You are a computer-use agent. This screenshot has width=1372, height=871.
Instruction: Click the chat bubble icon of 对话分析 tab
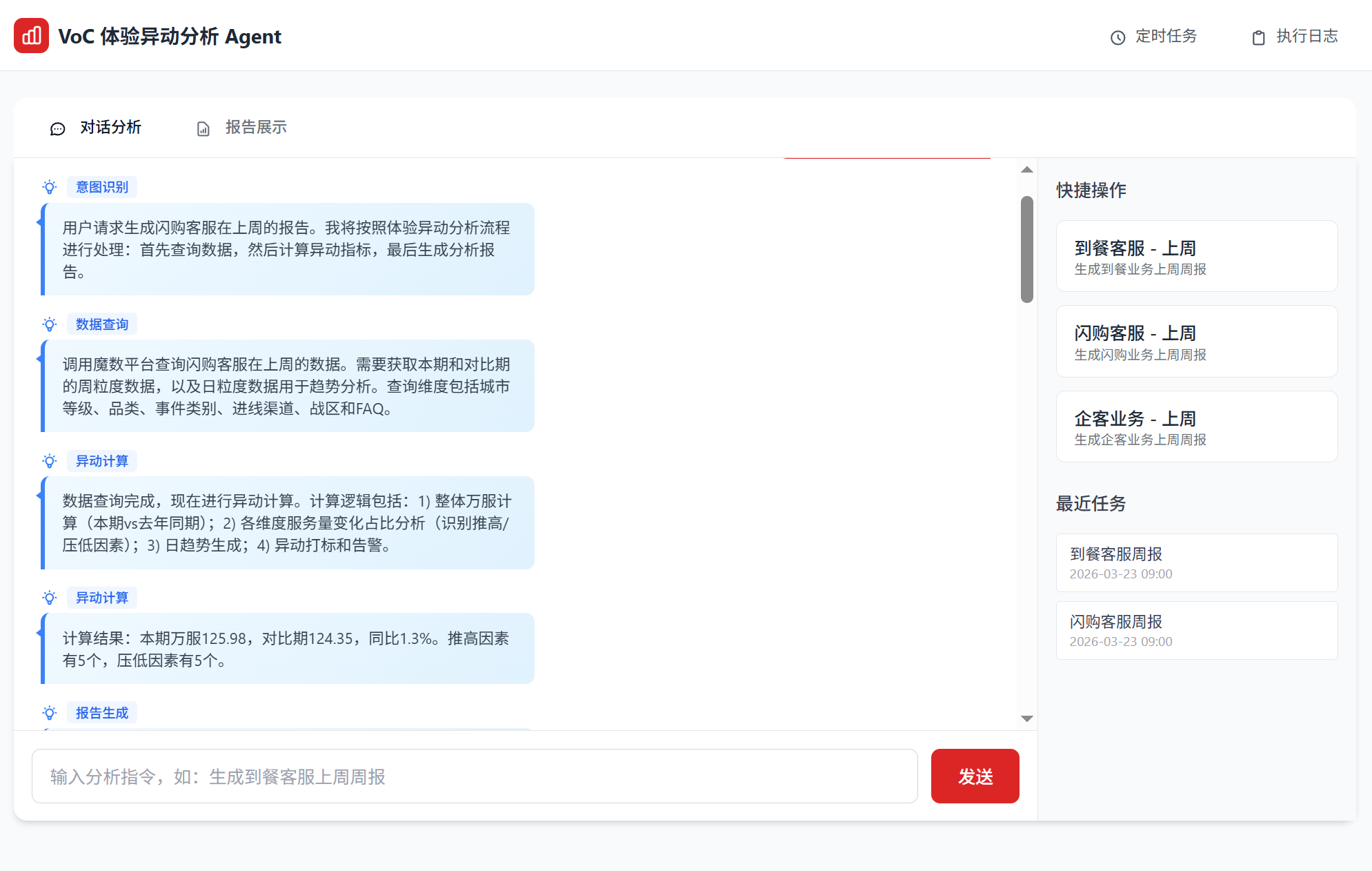[58, 129]
